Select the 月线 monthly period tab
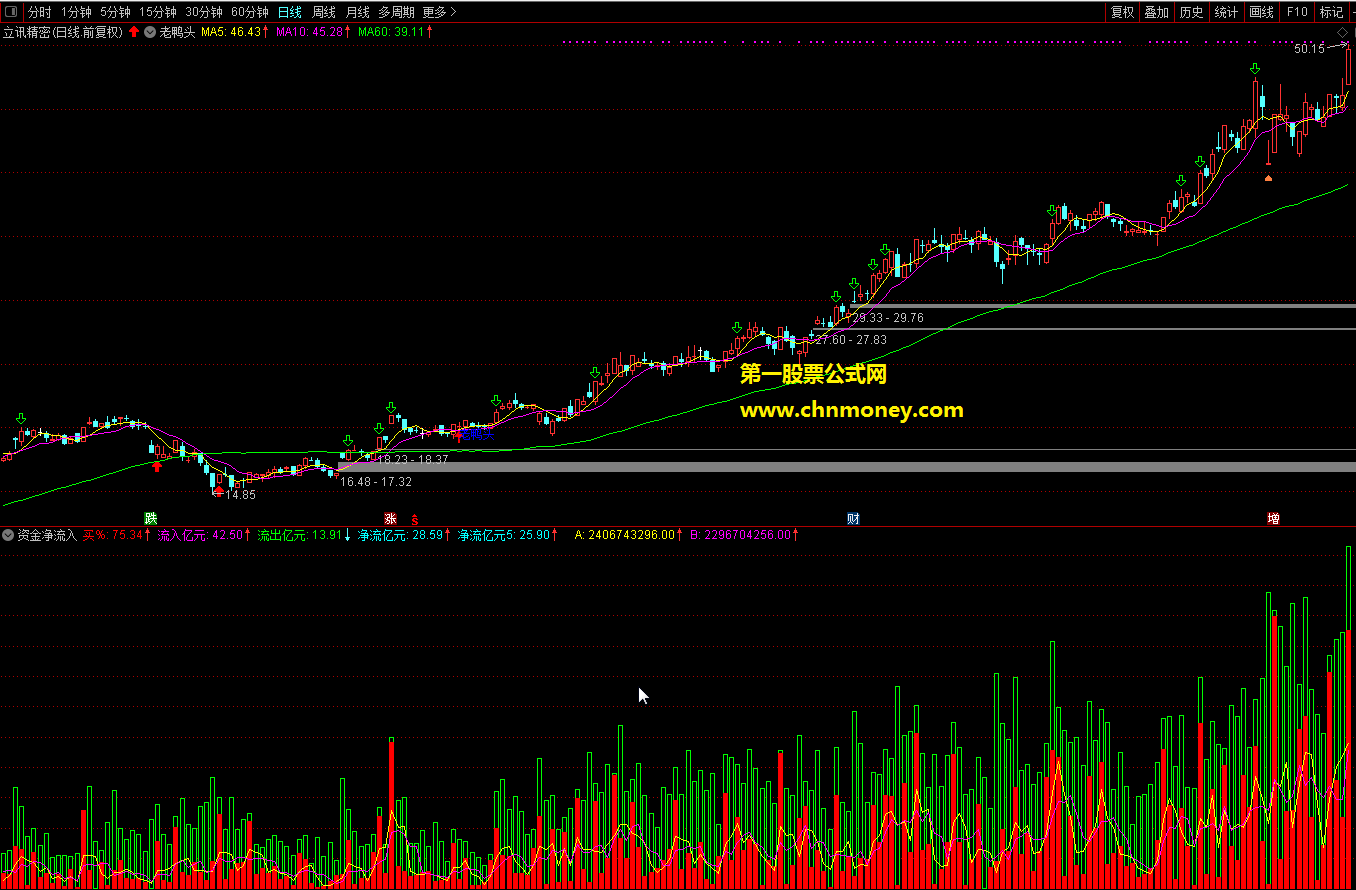Screen dimensions: 1356x890 click(357, 12)
